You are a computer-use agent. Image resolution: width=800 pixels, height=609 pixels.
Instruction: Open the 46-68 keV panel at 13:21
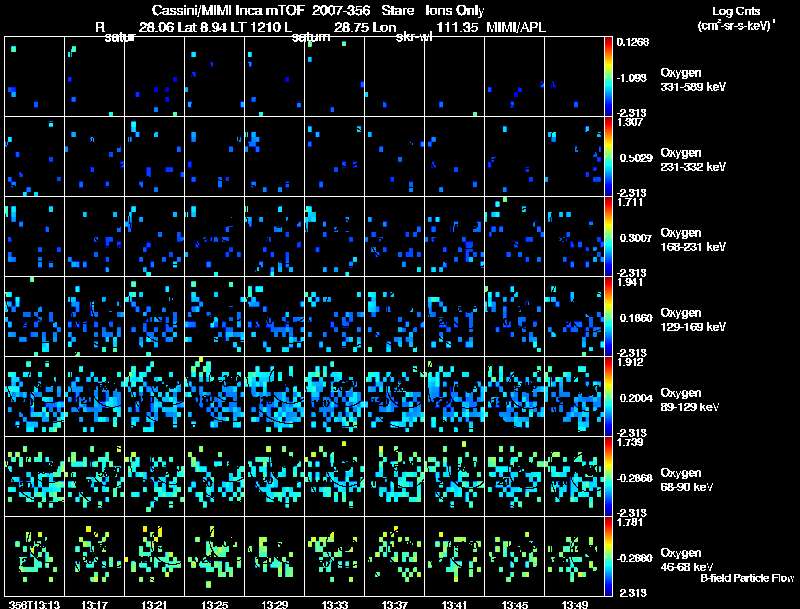[155, 557]
